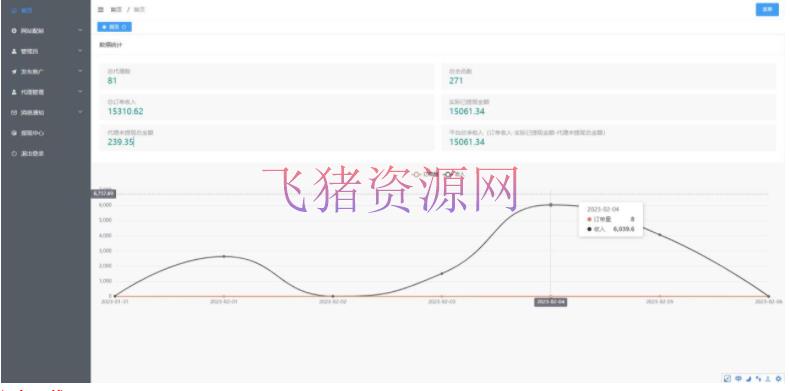Click the highlighted 2023-02-04 x-axis label

point(550,302)
